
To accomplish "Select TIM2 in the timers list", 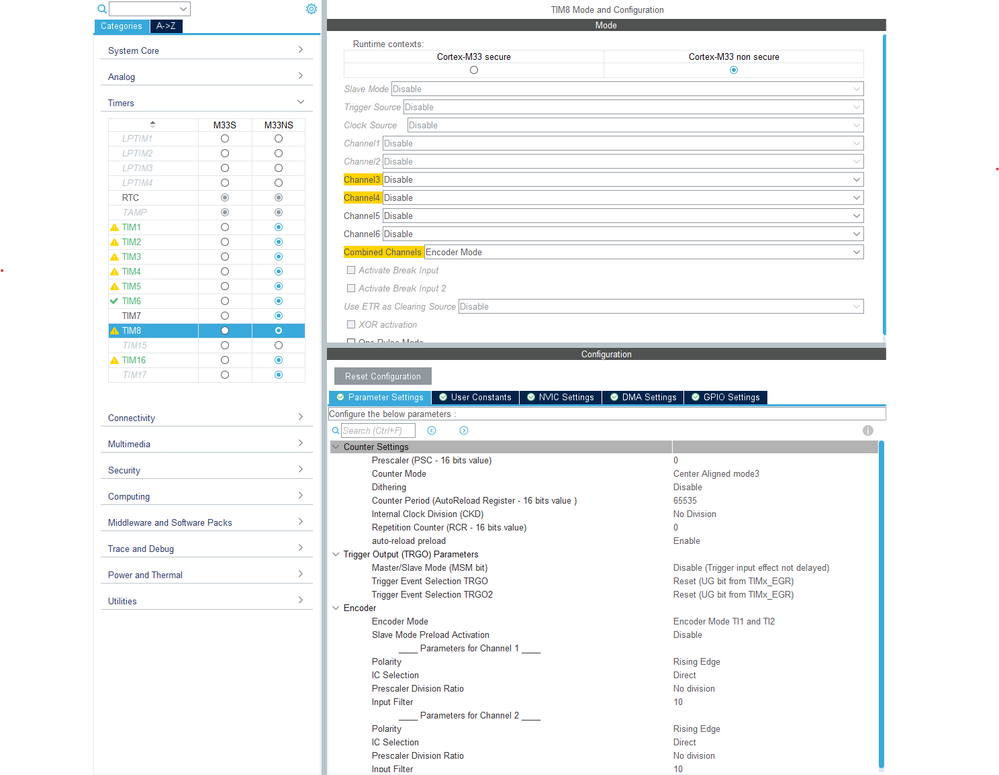I will click(x=132, y=242).
